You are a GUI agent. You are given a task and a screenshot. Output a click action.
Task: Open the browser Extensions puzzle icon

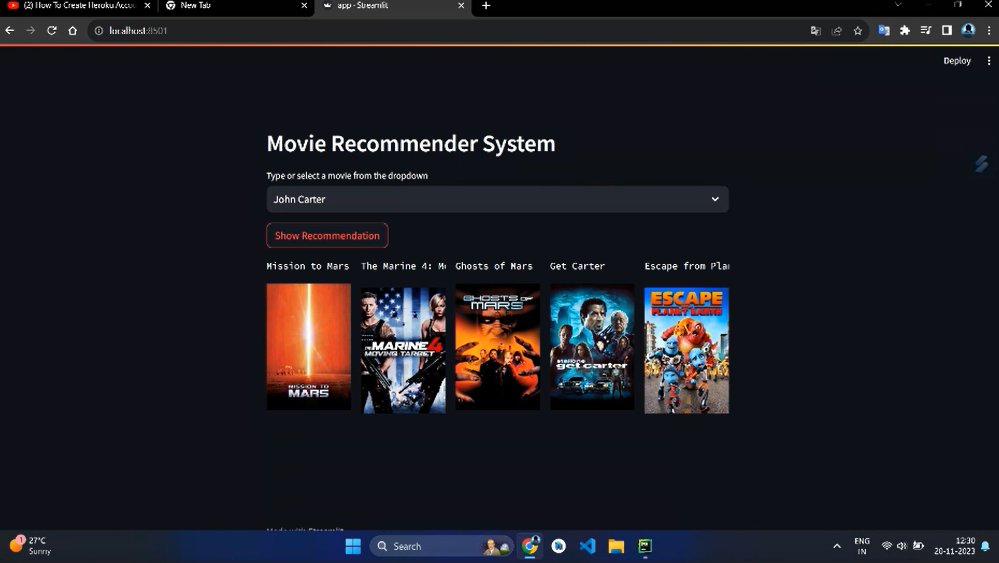[x=905, y=31]
